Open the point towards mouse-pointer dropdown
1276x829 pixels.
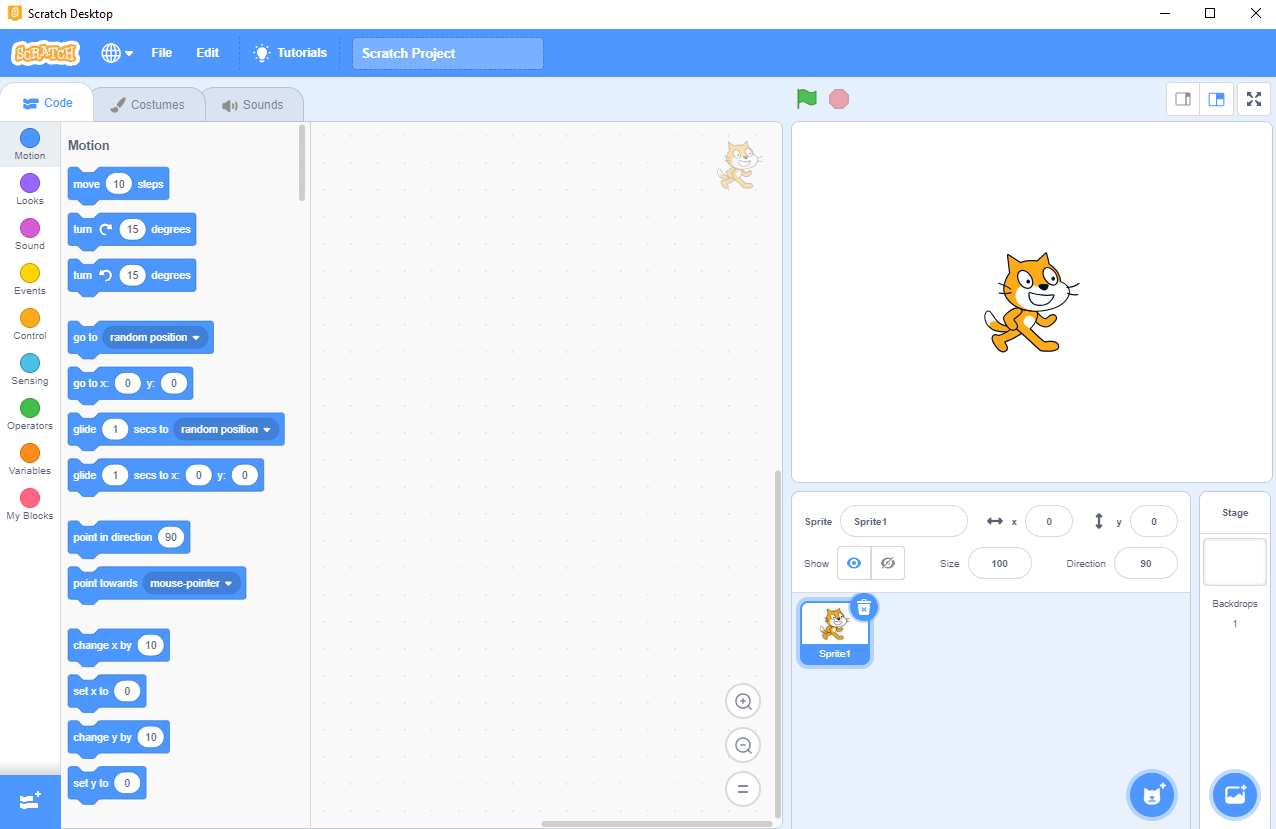click(x=192, y=583)
